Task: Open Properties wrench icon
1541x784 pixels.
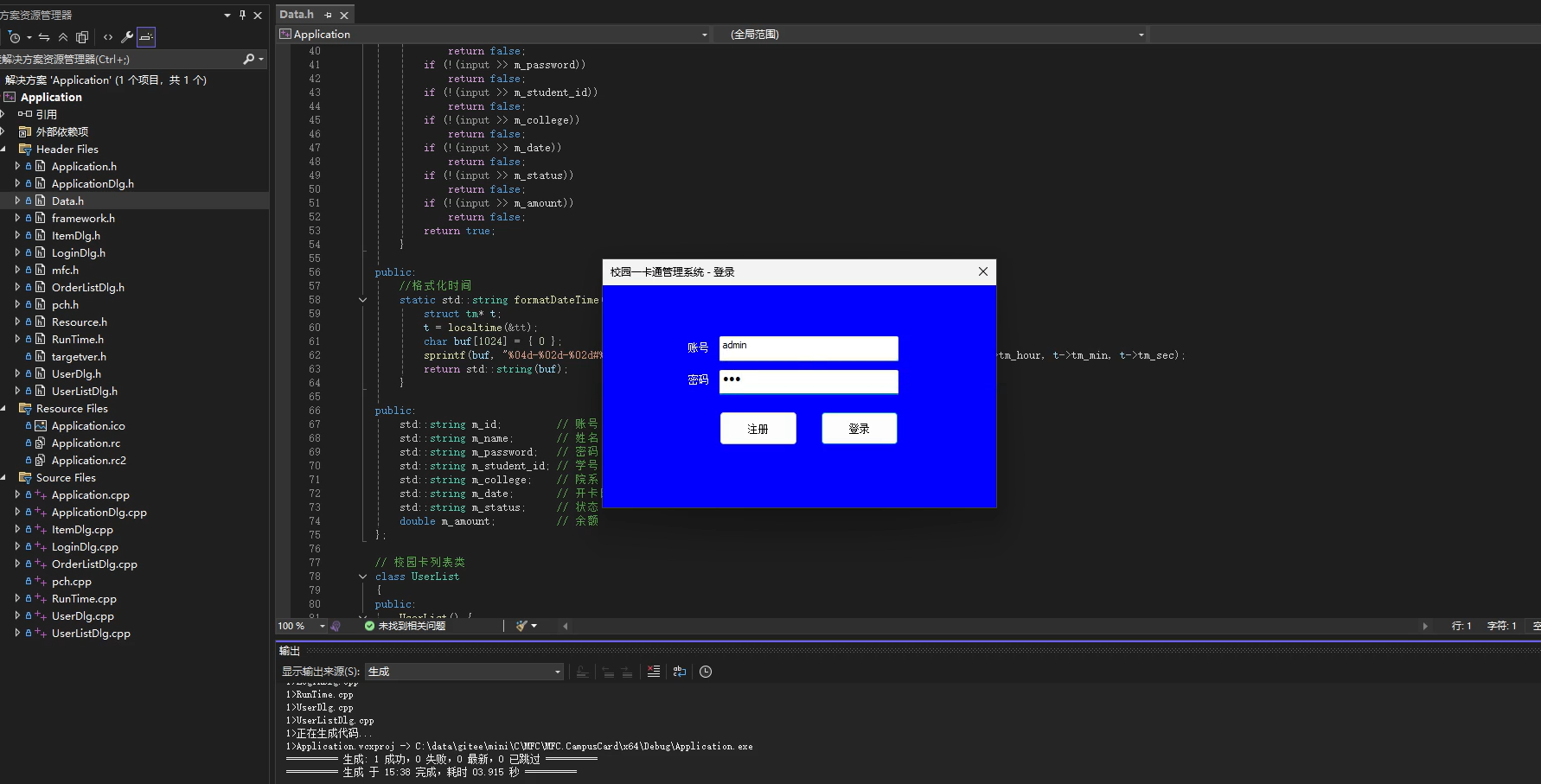Action: (127, 37)
